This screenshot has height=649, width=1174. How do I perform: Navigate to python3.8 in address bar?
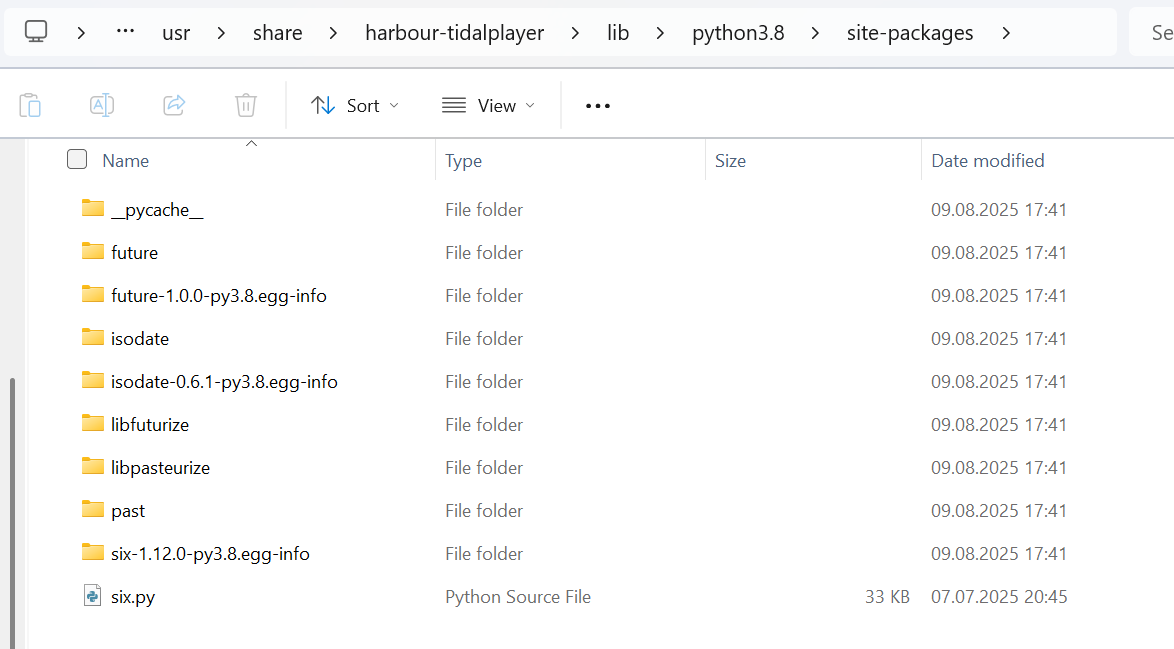(738, 33)
